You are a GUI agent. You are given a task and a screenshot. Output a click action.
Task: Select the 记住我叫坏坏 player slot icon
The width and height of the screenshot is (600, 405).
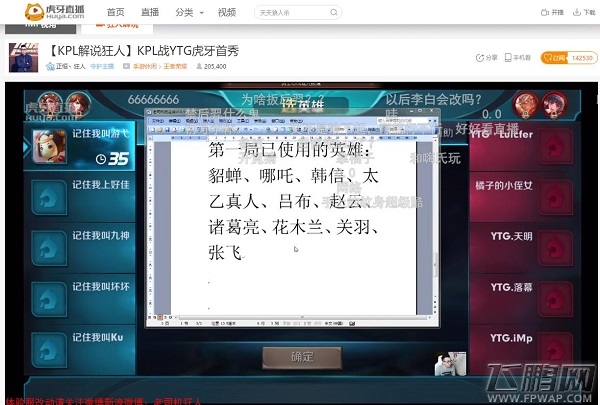(49, 299)
